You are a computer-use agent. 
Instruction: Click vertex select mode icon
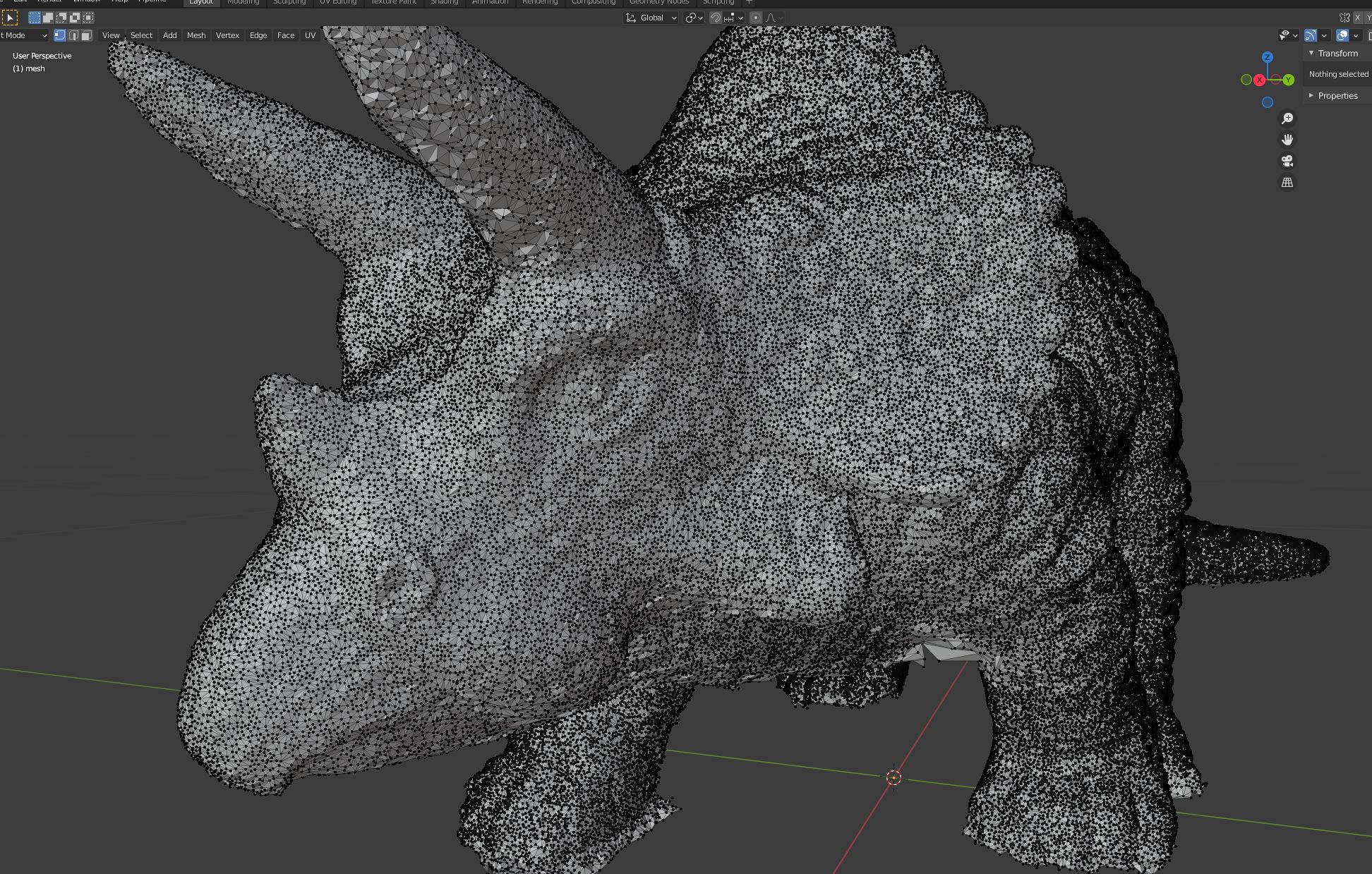point(60,35)
